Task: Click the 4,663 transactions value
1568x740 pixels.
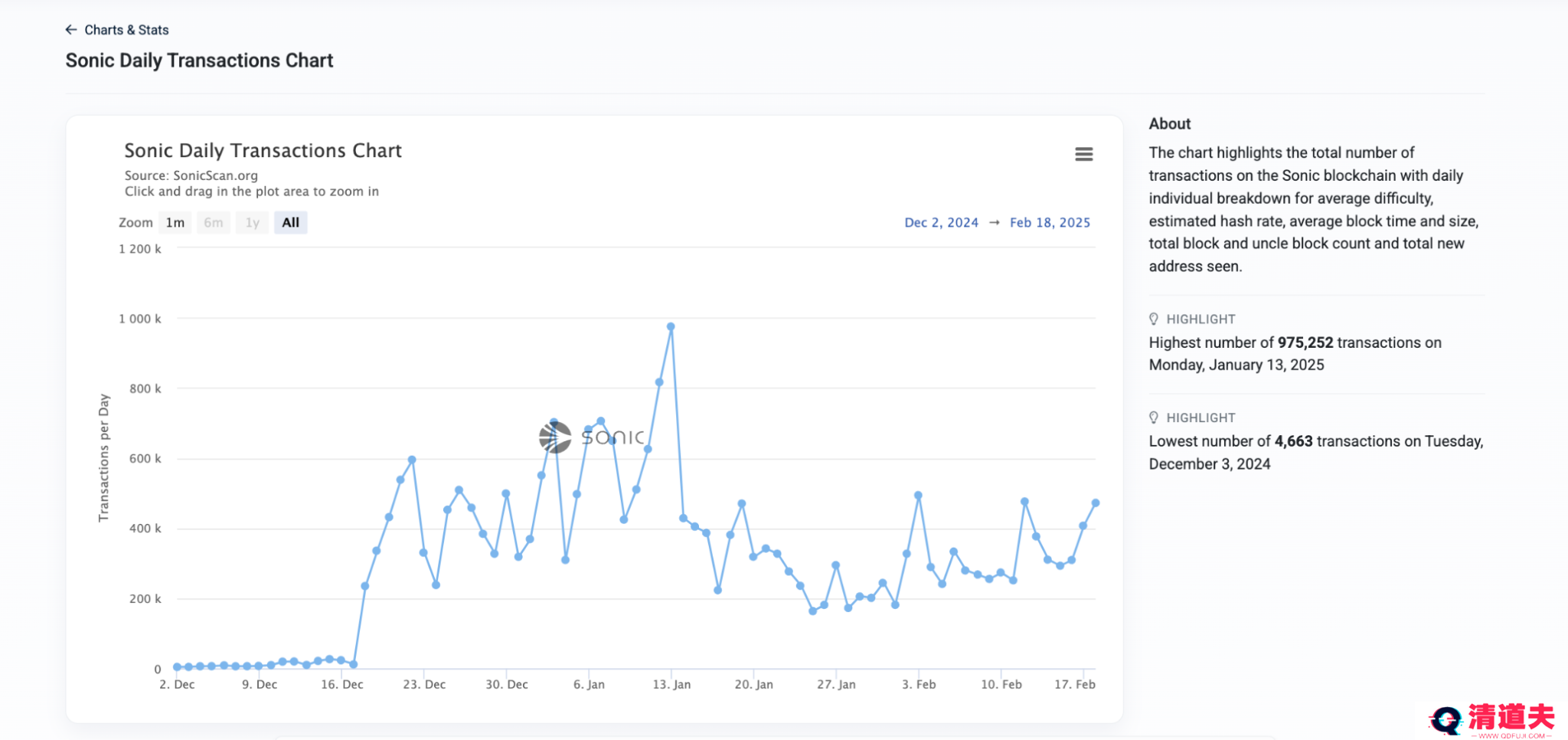Action: 1293,441
